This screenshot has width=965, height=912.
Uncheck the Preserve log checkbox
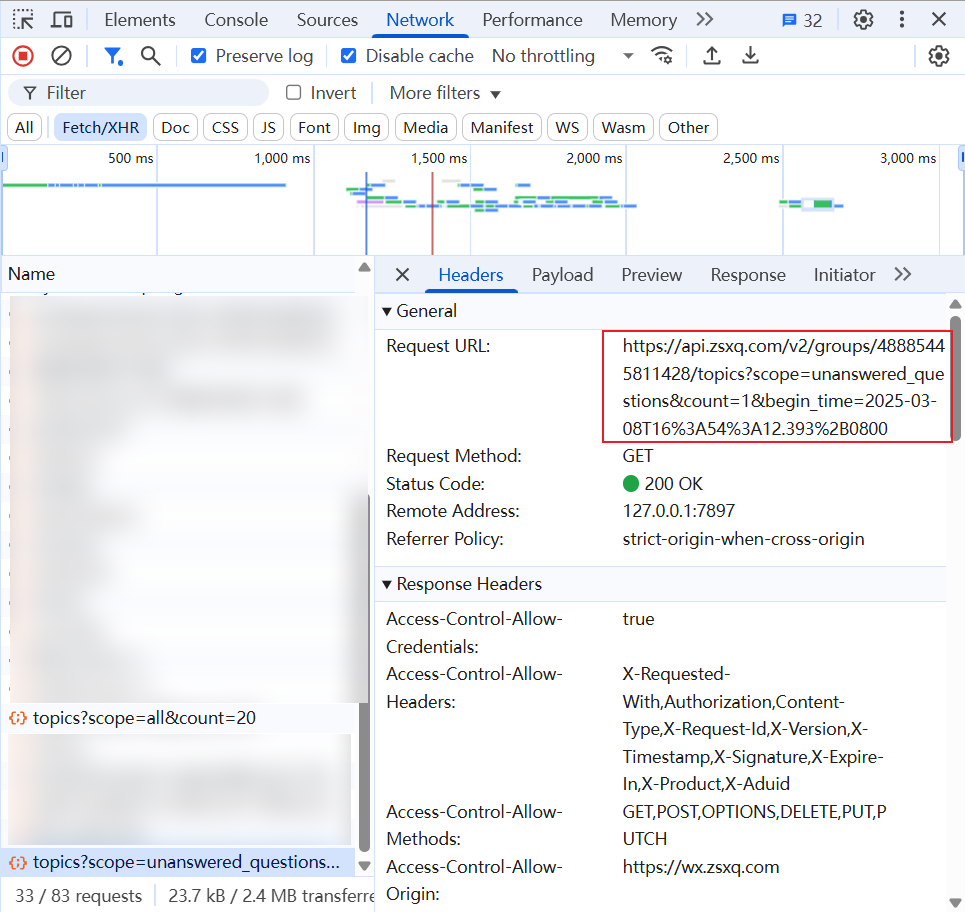pyautogui.click(x=199, y=56)
